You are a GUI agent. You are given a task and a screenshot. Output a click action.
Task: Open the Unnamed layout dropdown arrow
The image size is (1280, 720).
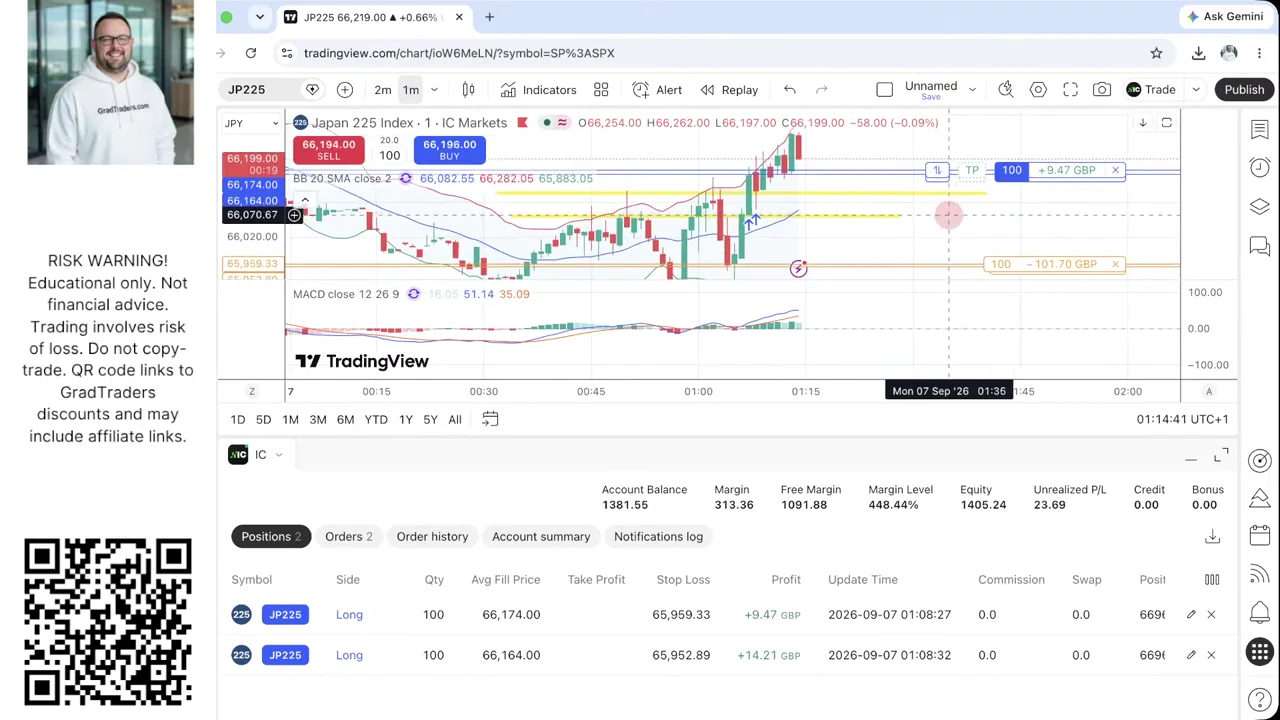click(972, 90)
